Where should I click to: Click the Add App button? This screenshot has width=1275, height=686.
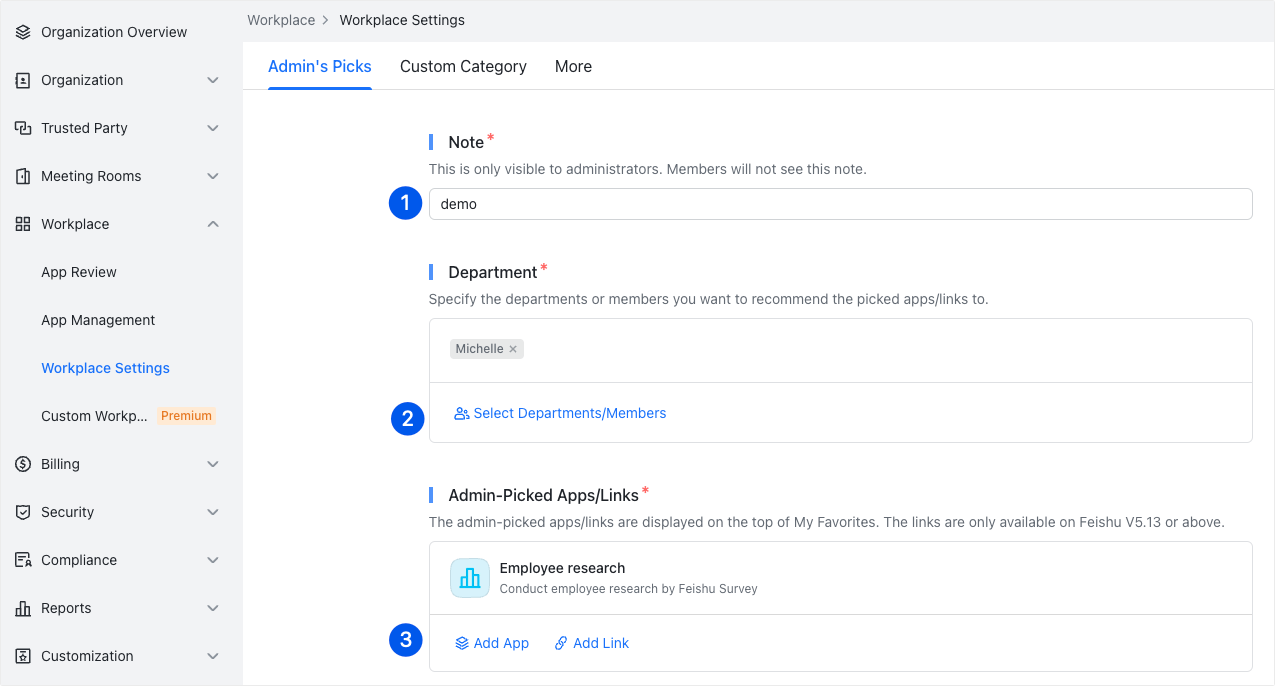coord(492,643)
